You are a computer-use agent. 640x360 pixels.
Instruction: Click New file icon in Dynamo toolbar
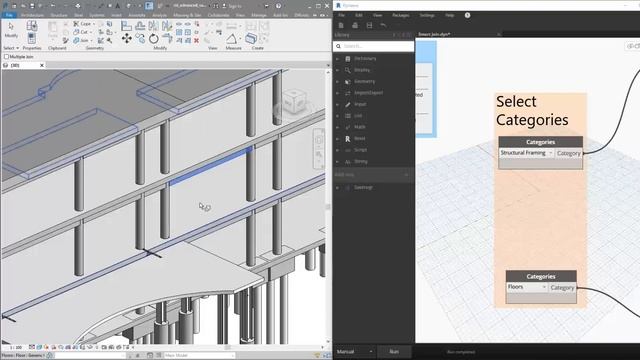point(341,25)
